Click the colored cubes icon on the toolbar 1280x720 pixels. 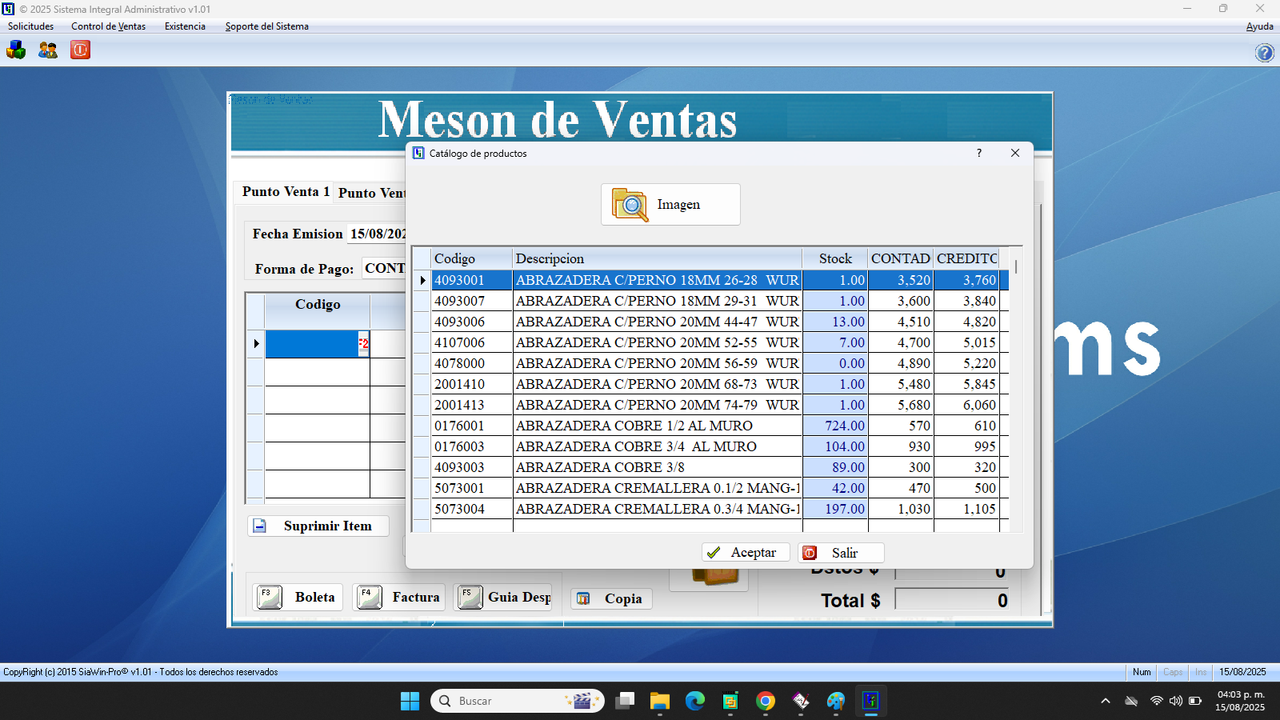pyautogui.click(x=15, y=48)
